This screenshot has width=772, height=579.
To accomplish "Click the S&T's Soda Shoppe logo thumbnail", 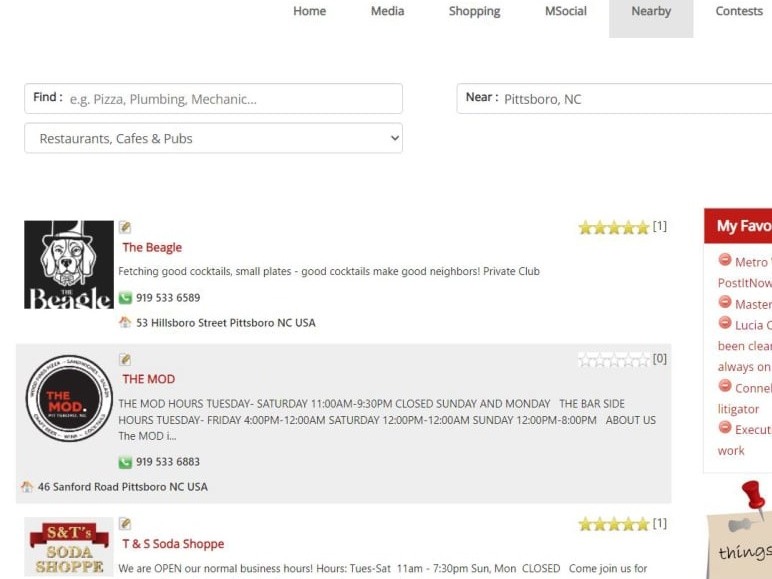I will coord(69,547).
